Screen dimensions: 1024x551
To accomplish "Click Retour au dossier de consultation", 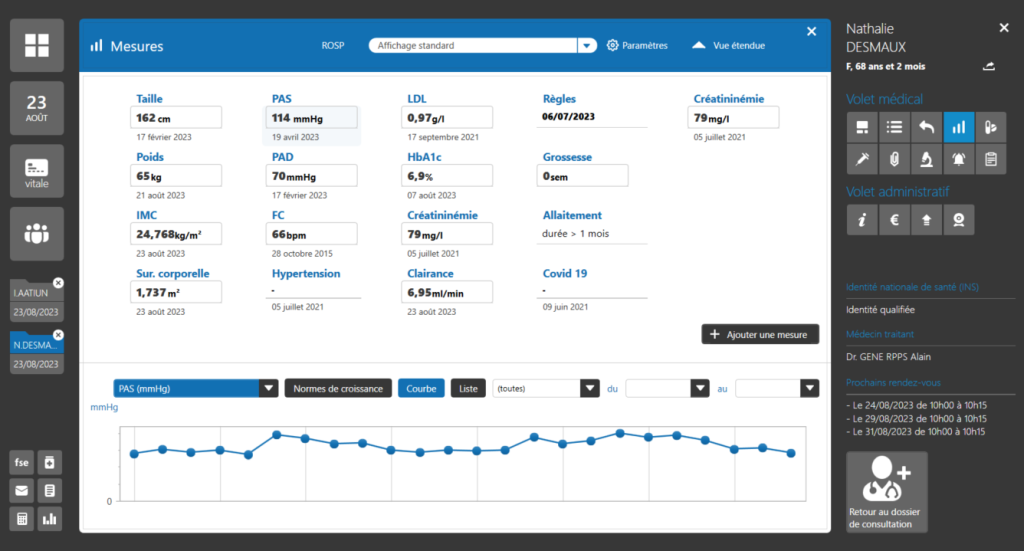I will pyautogui.click(x=887, y=493).
